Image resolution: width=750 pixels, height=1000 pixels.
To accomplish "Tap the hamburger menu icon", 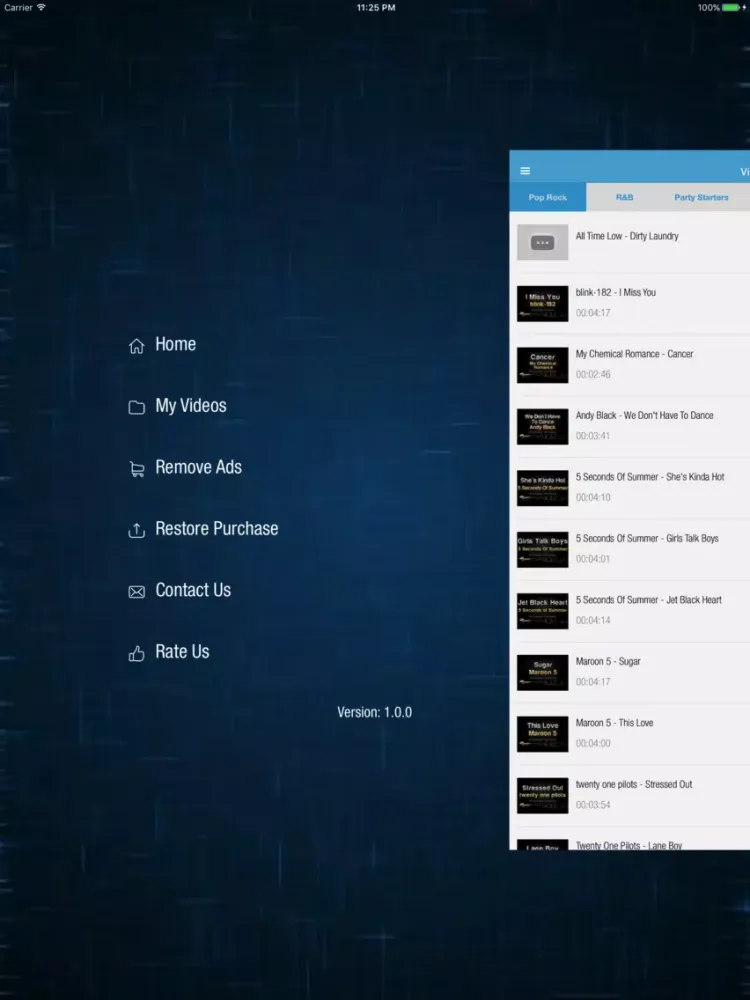I will (x=525, y=171).
